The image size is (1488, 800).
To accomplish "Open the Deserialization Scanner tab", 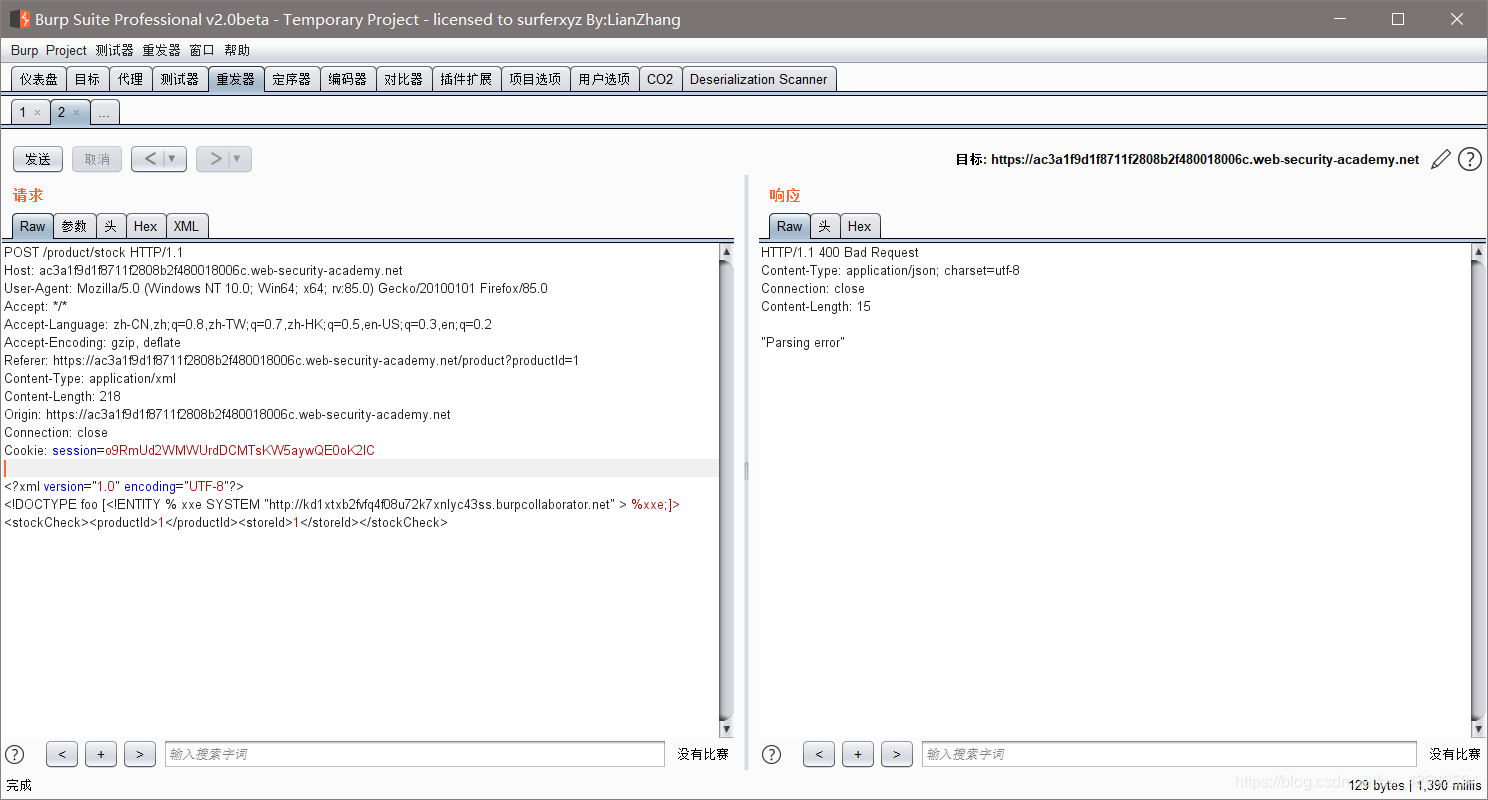I will pos(759,79).
